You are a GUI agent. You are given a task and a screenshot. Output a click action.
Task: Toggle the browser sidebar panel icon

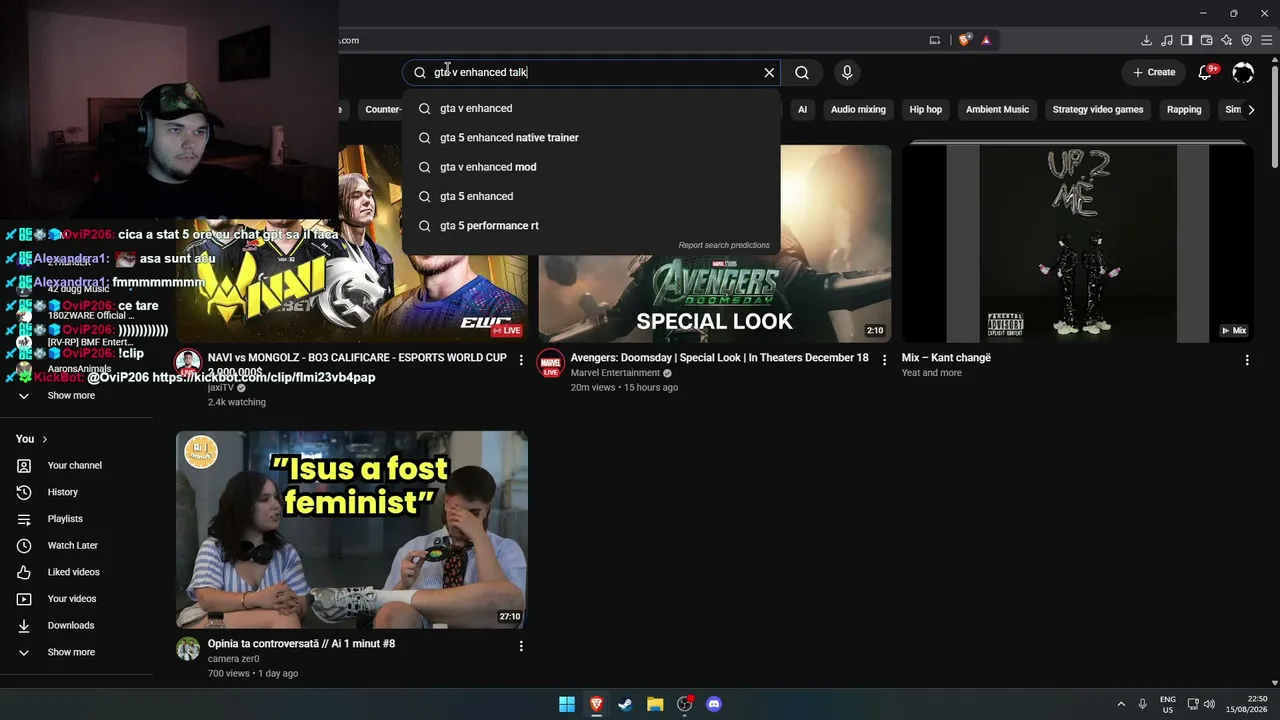pos(1186,40)
